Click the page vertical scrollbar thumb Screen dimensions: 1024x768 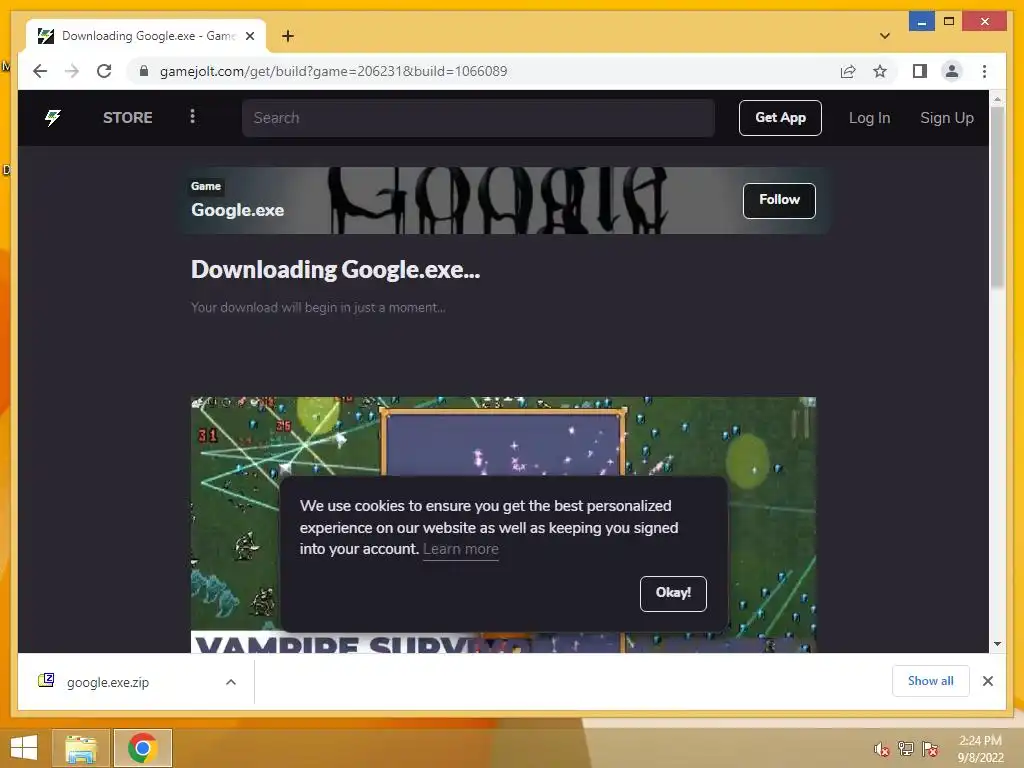(x=997, y=196)
